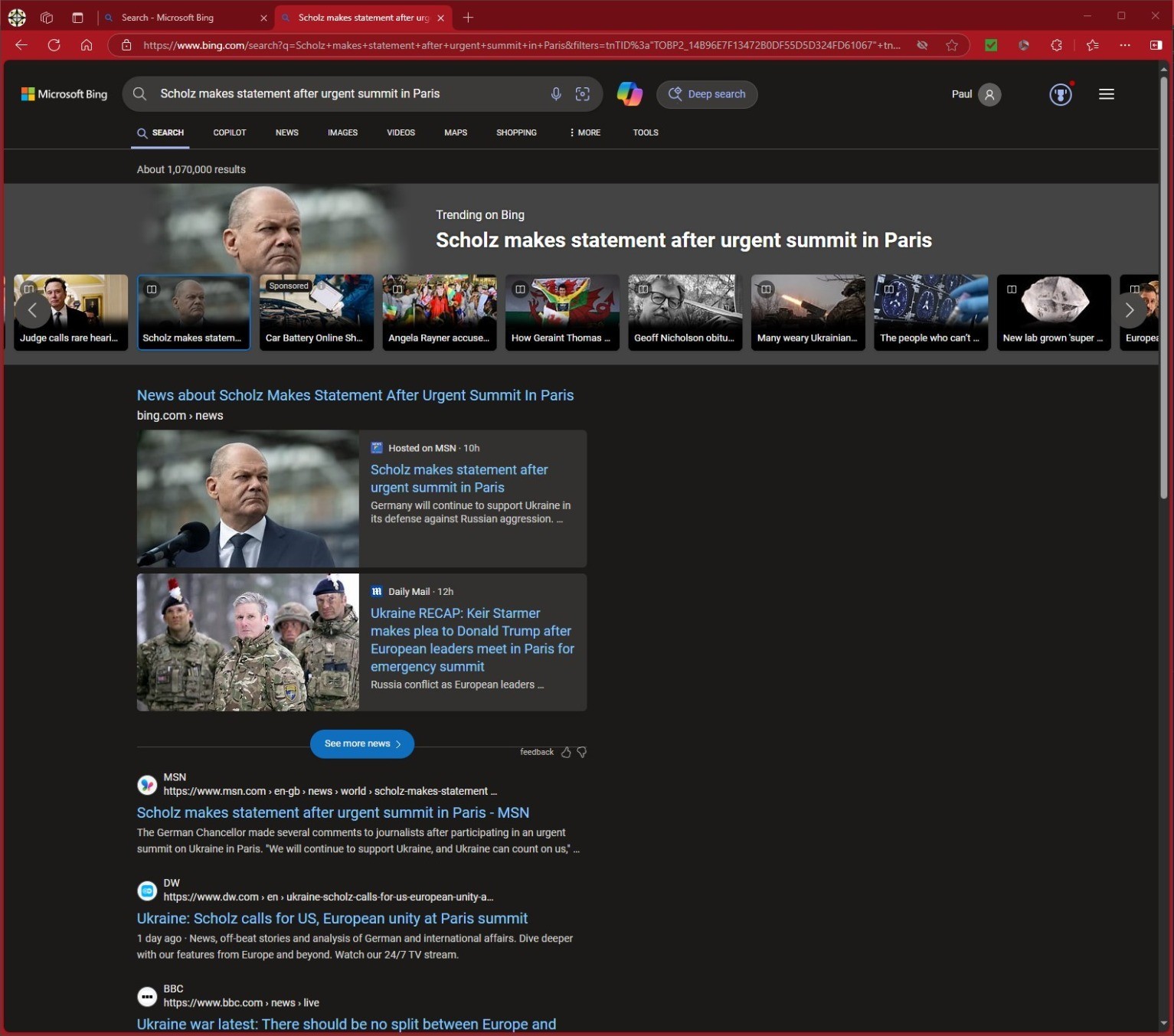Start voice search with the microphone
This screenshot has height=1036, width=1174.
(x=556, y=93)
